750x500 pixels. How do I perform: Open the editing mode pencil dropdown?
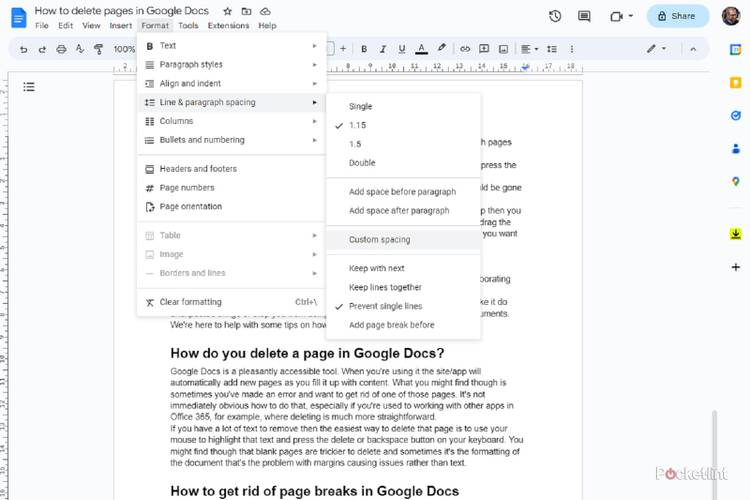click(x=656, y=49)
